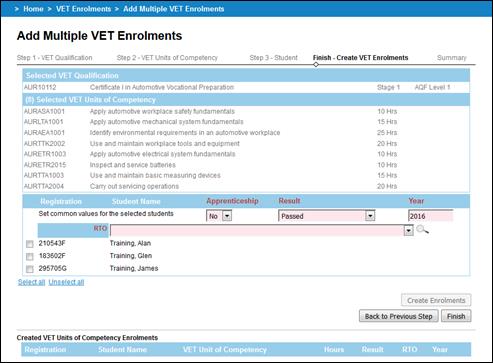The image size is (493, 363).
Task: Click unit code AURETR1003
Action: pos(45,154)
